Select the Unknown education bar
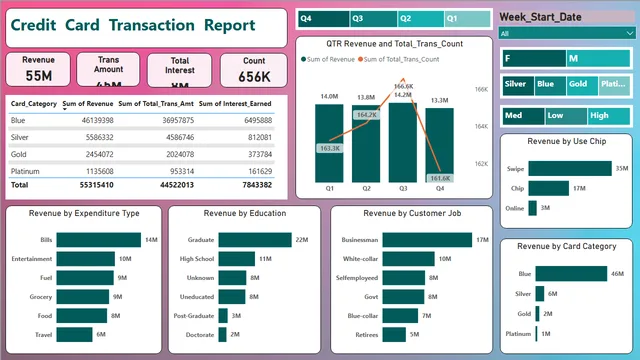640x360 pixels. click(x=232, y=278)
